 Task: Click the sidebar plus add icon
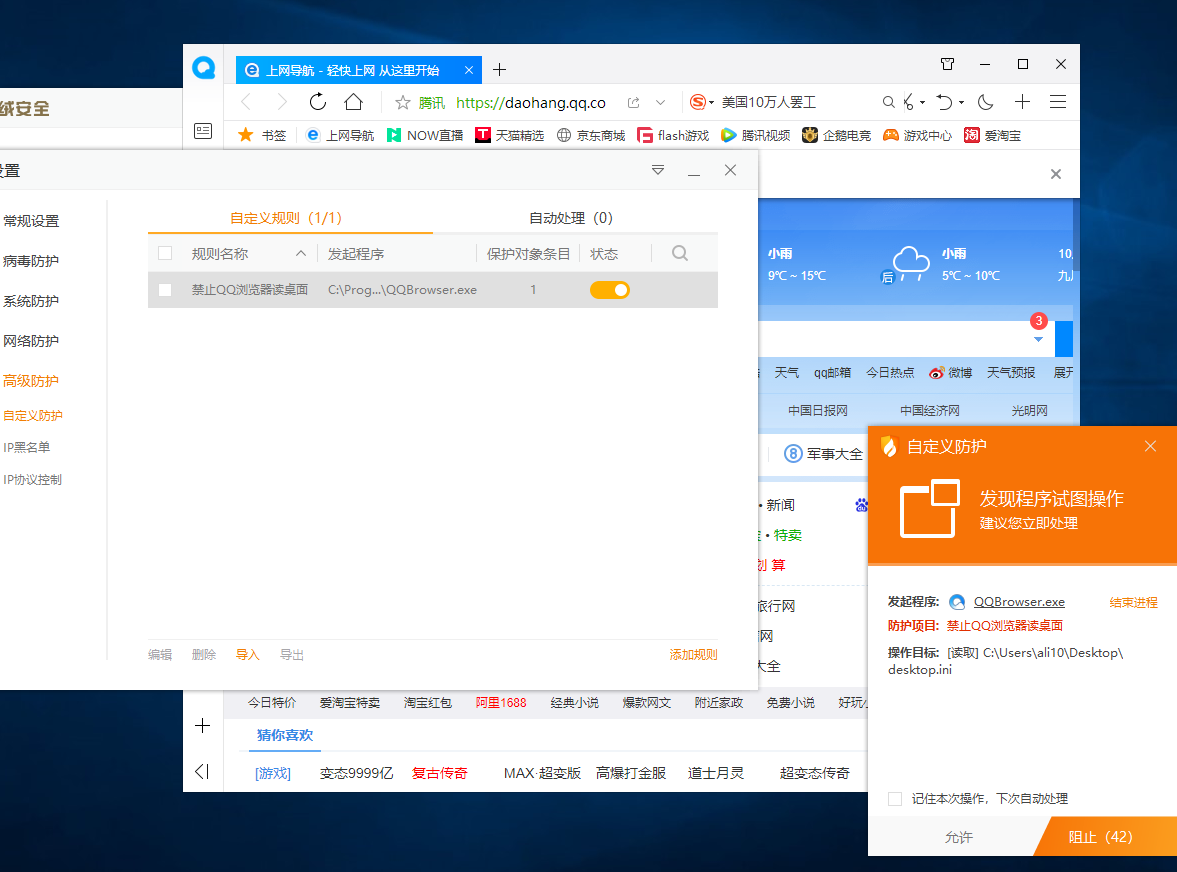coord(203,726)
